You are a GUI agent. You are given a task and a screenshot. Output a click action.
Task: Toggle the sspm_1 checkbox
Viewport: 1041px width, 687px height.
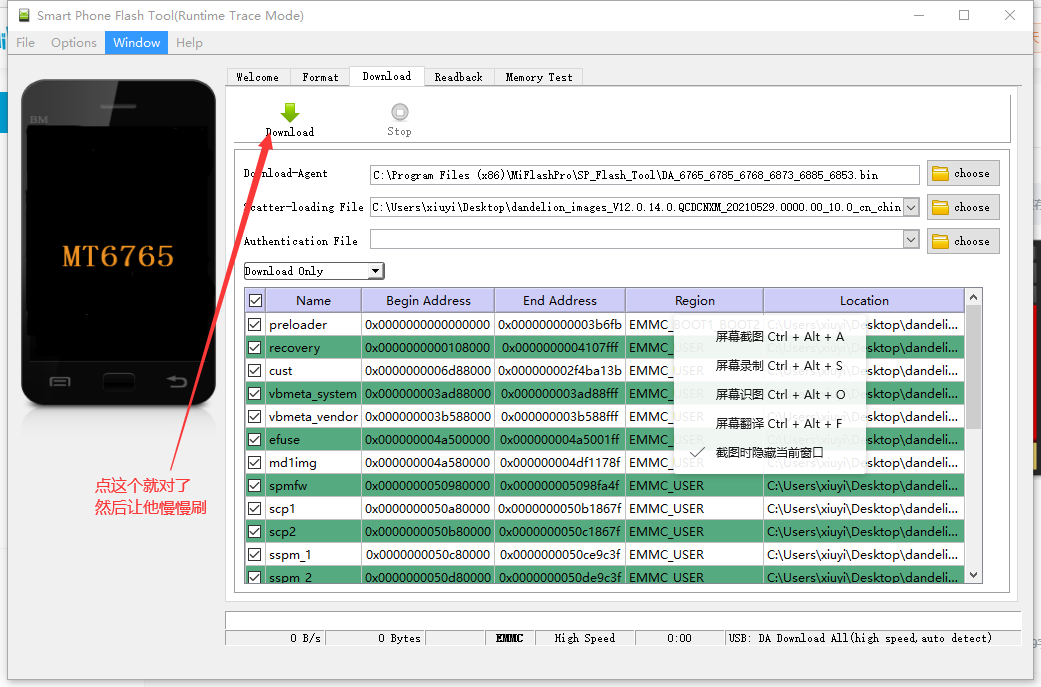[x=254, y=554]
